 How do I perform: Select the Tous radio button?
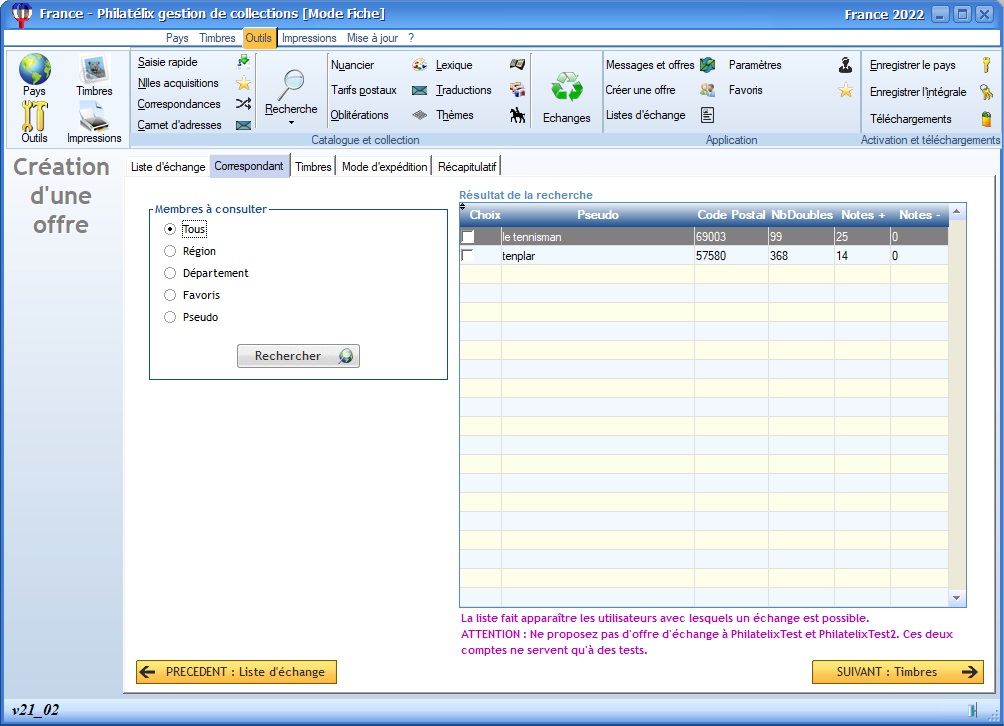point(170,229)
